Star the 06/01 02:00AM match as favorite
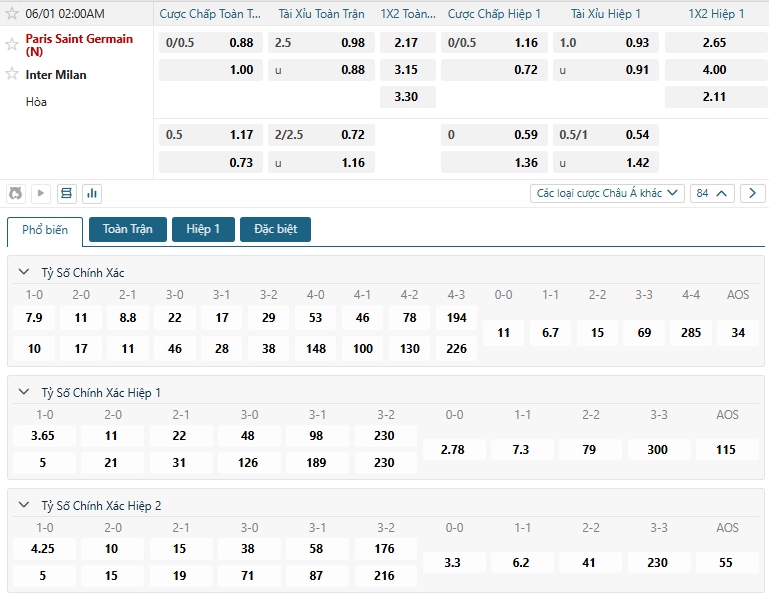This screenshot has width=769, height=596. (12, 13)
